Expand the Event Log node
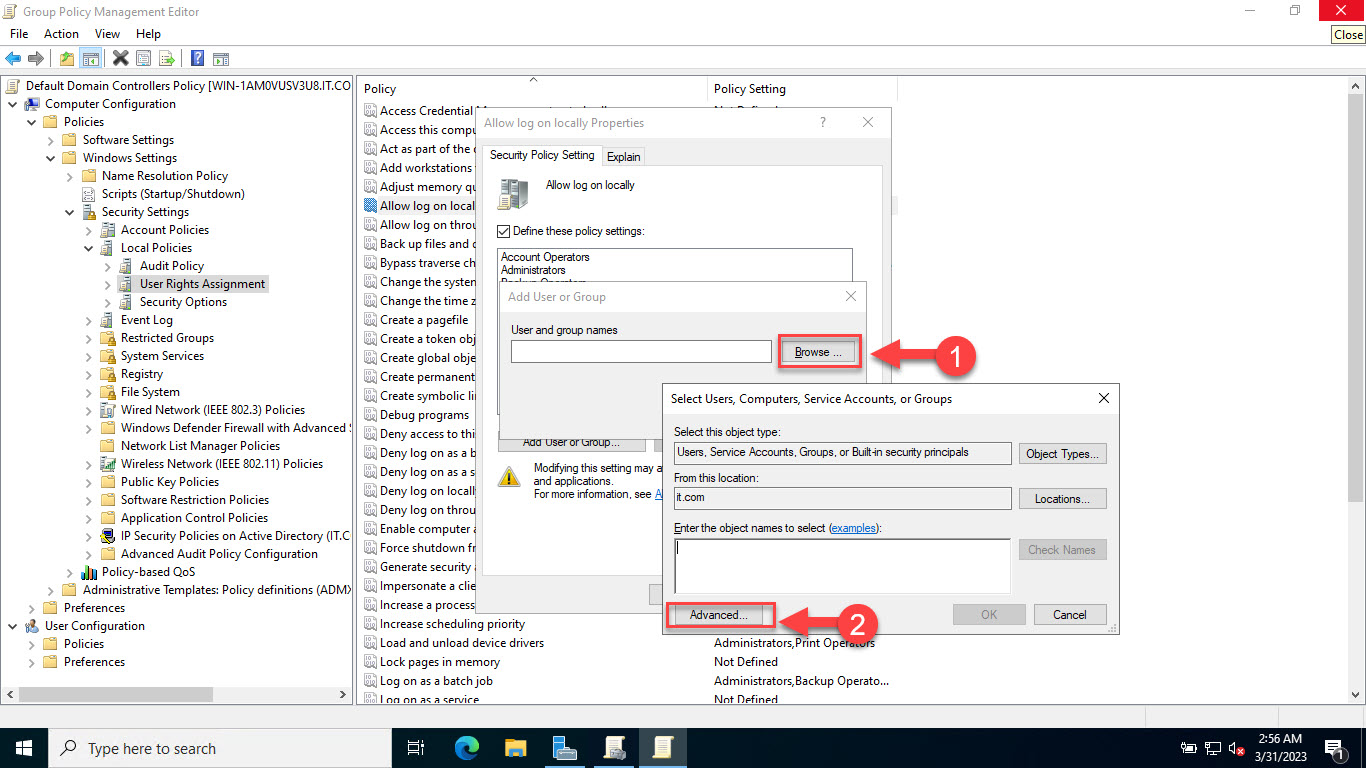The width and height of the screenshot is (1366, 768). tap(89, 319)
